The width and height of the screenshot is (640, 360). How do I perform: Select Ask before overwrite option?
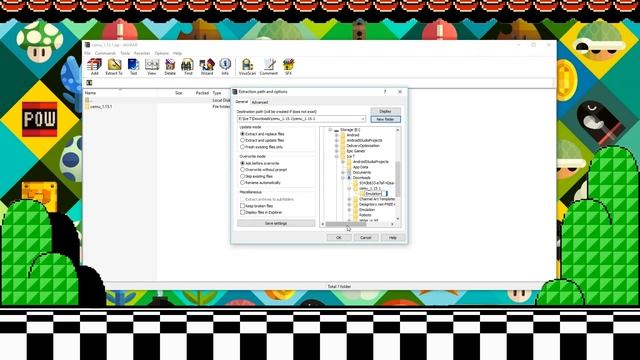[x=260, y=163]
